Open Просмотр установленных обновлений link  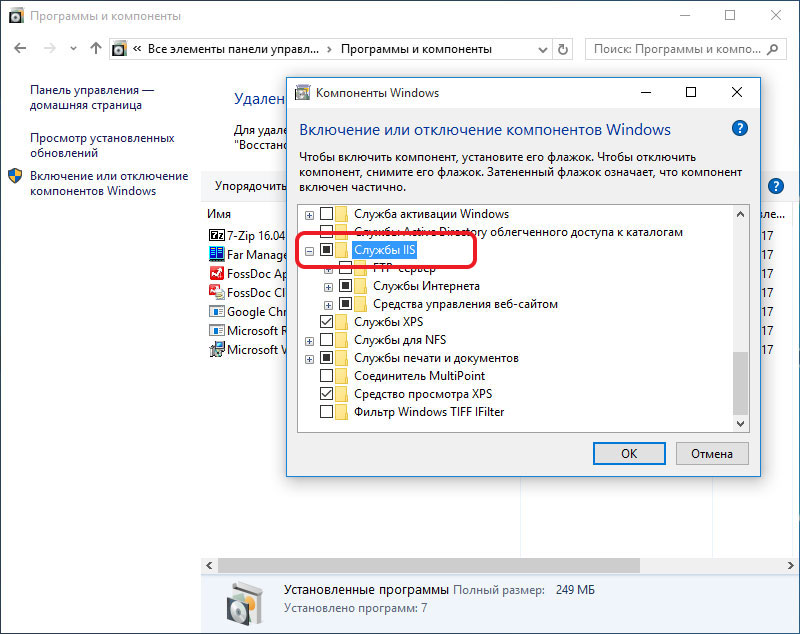coord(102,145)
